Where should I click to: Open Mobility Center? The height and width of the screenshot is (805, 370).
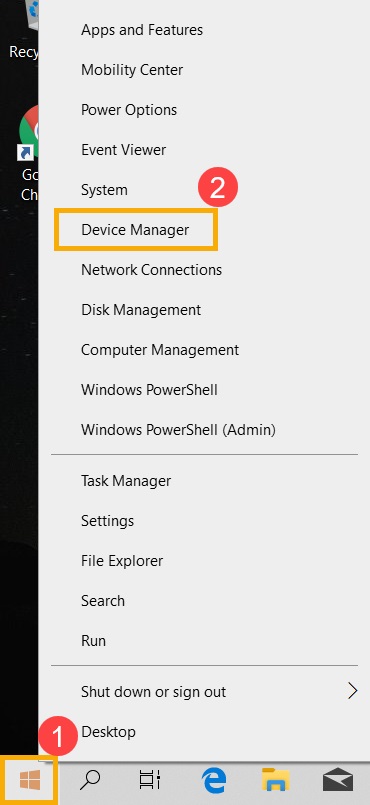(x=132, y=70)
